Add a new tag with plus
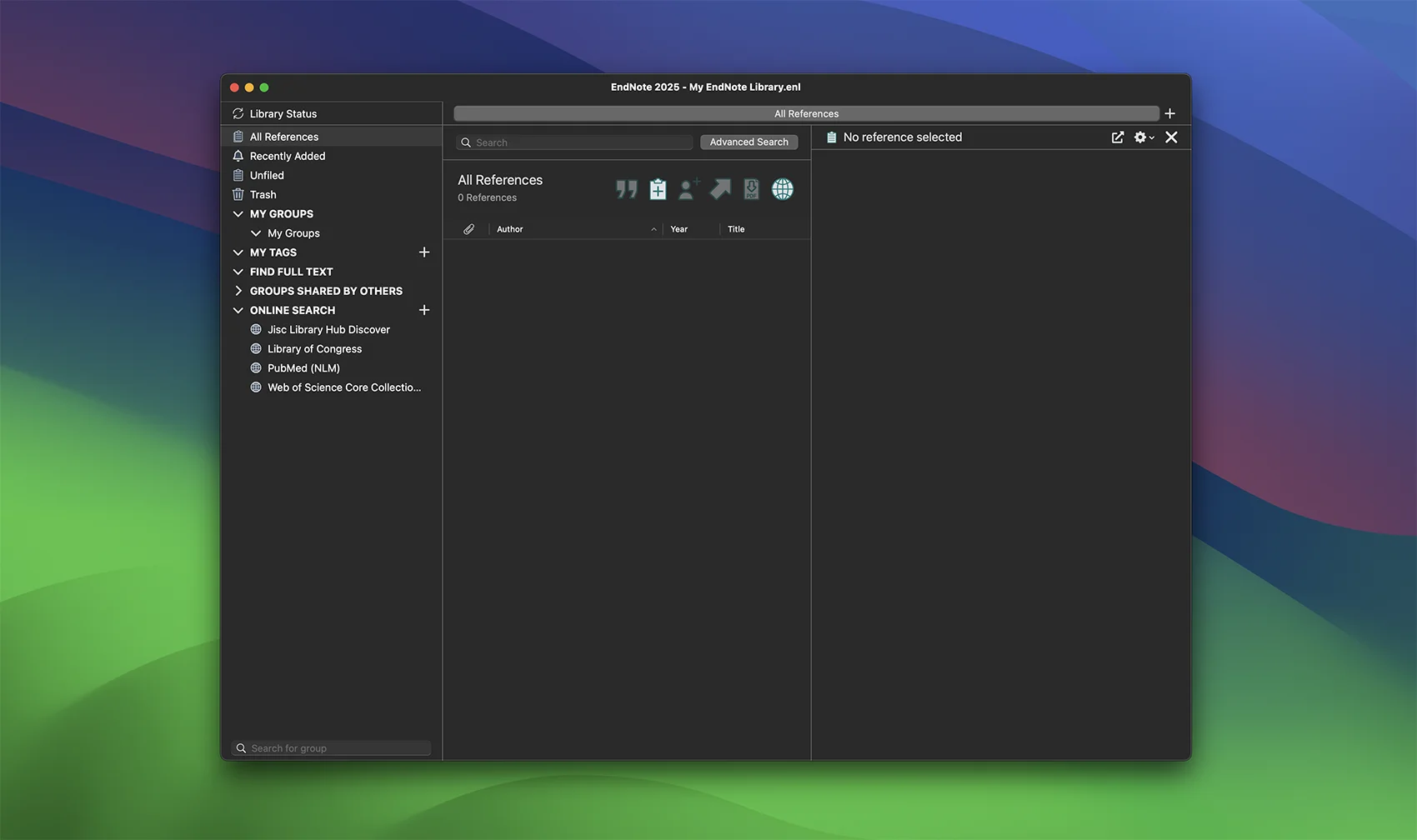Image resolution: width=1417 pixels, height=840 pixels. pyautogui.click(x=424, y=252)
